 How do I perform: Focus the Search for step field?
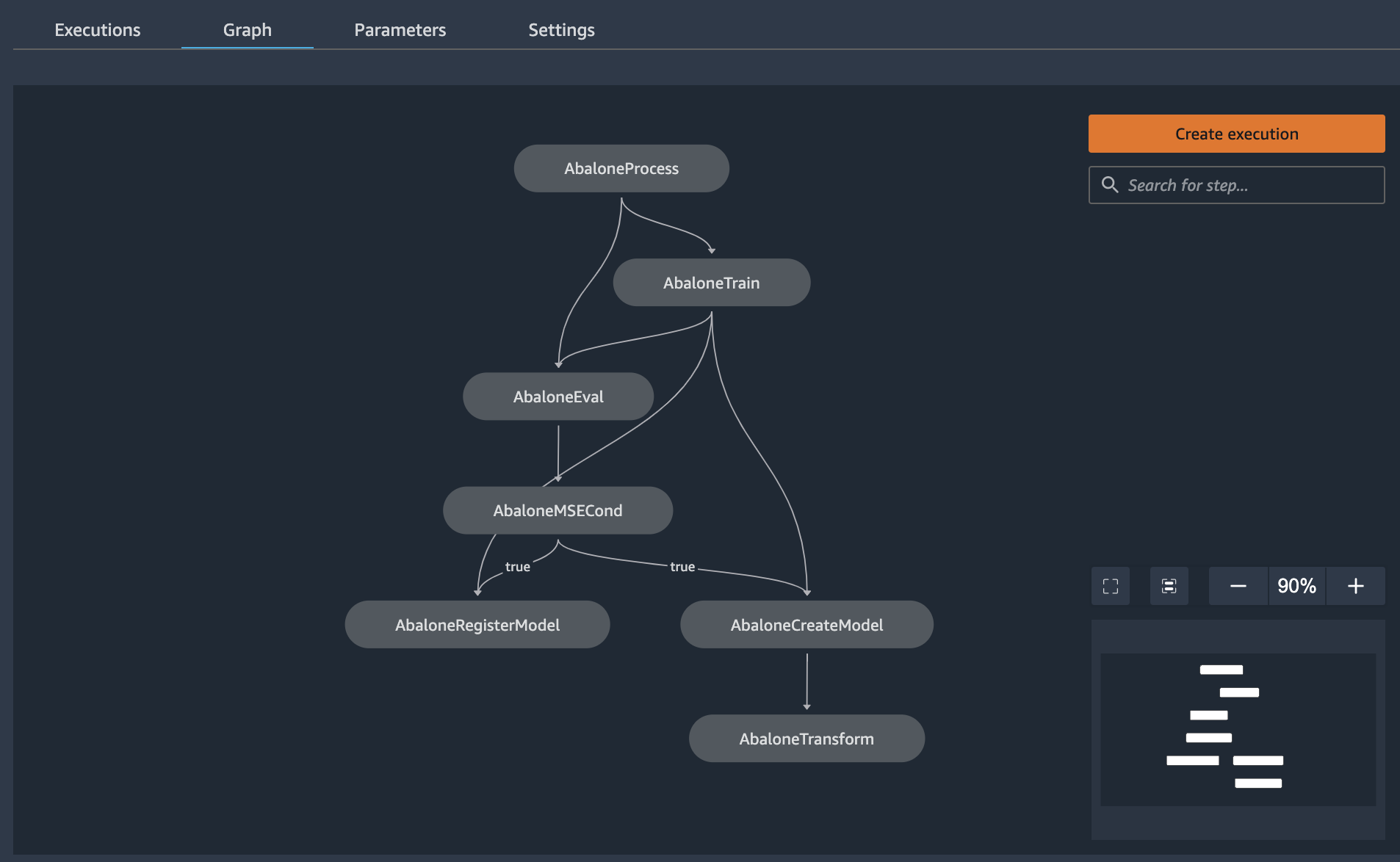1249,185
